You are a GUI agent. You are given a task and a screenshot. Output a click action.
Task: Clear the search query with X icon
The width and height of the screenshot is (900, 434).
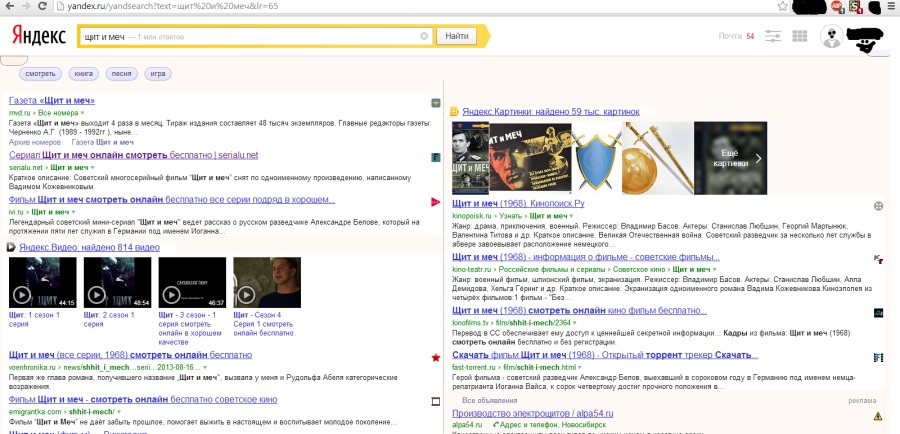click(x=424, y=36)
